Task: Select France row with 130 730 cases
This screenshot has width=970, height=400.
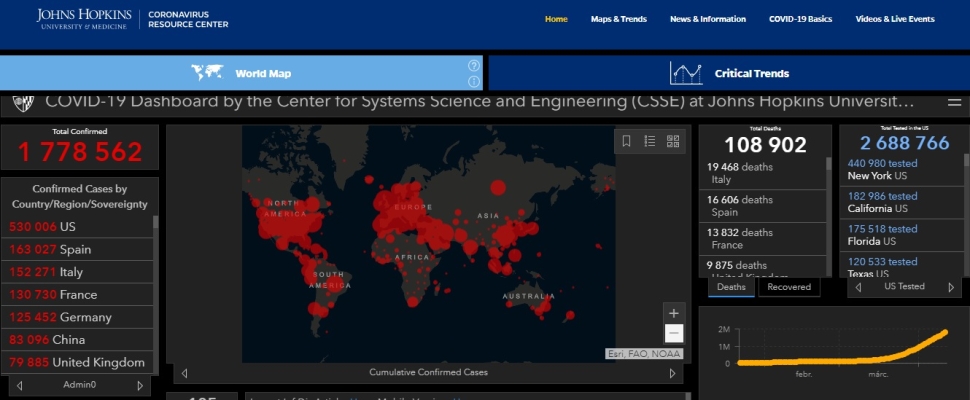Action: (77, 295)
